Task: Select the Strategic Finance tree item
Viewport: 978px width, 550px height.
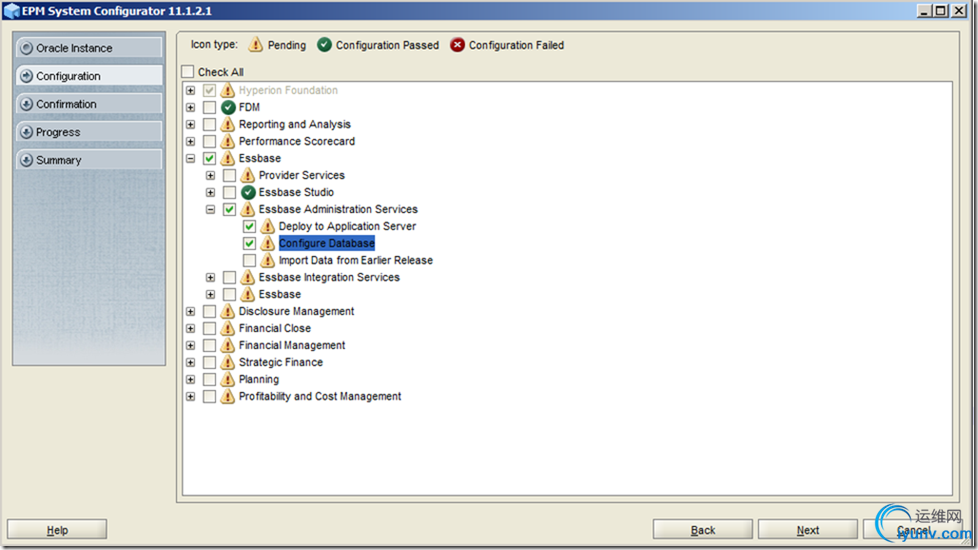Action: [x=281, y=362]
